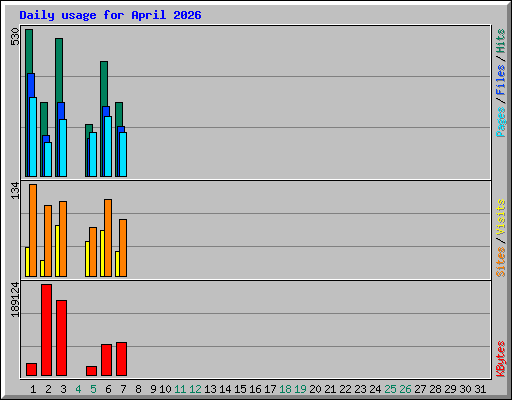
Task: Click the 530 axis value on the hits chart
Action: pyautogui.click(x=15, y=36)
